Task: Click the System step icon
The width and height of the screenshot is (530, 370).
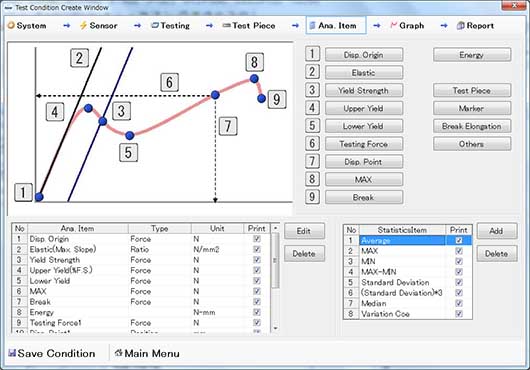Action: point(11,25)
